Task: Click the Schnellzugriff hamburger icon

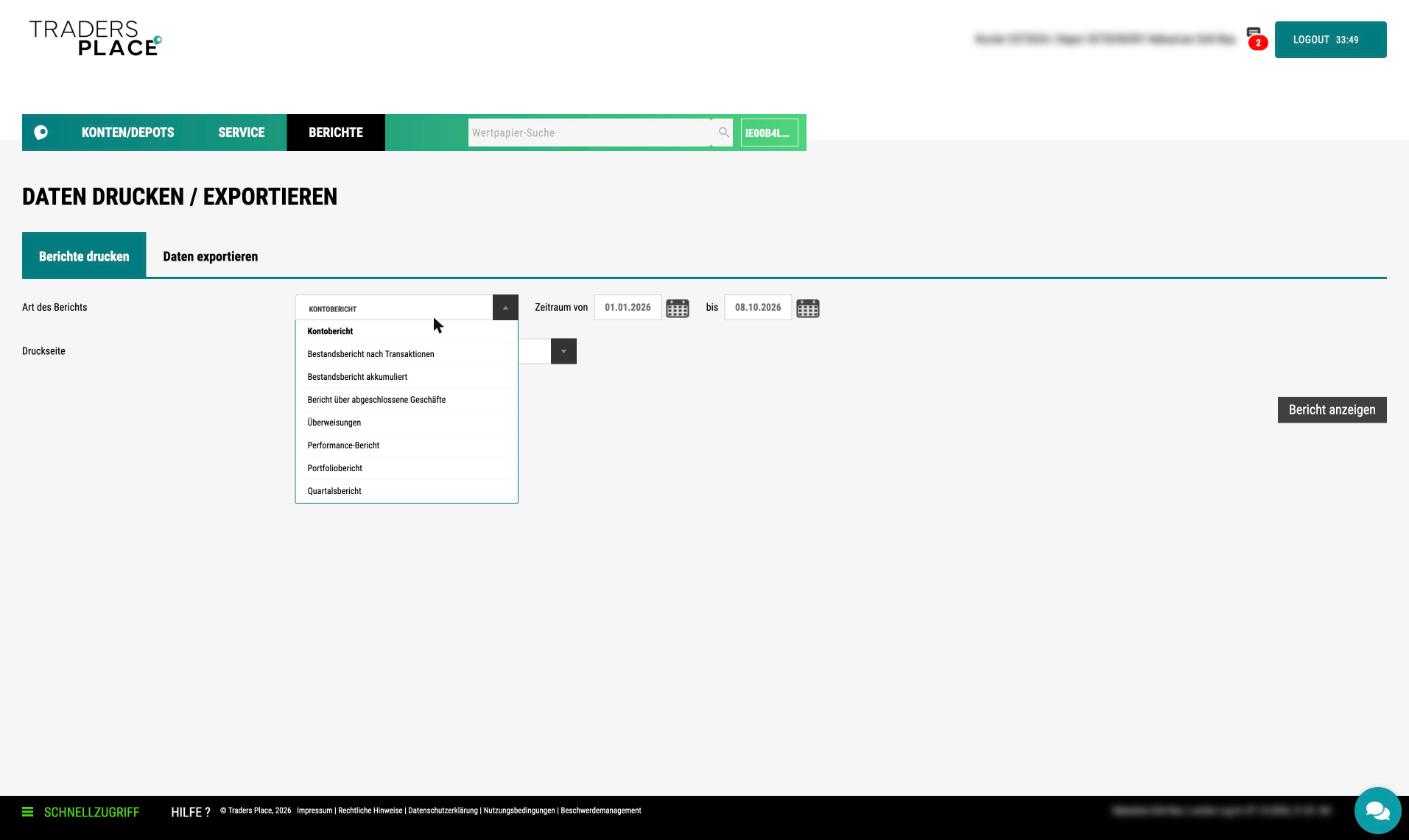Action: pyautogui.click(x=28, y=812)
